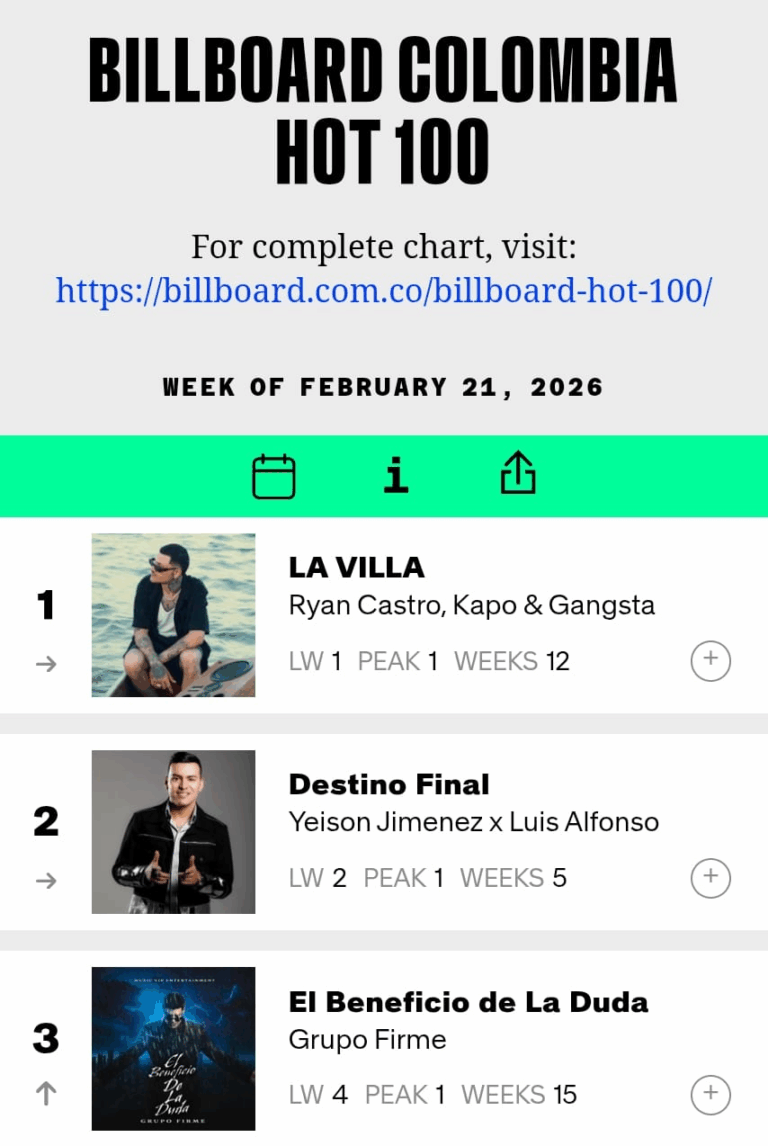Viewport: 768px width, 1146px height.
Task: Open LA VILLA album cover thumbnail
Action: [173, 615]
